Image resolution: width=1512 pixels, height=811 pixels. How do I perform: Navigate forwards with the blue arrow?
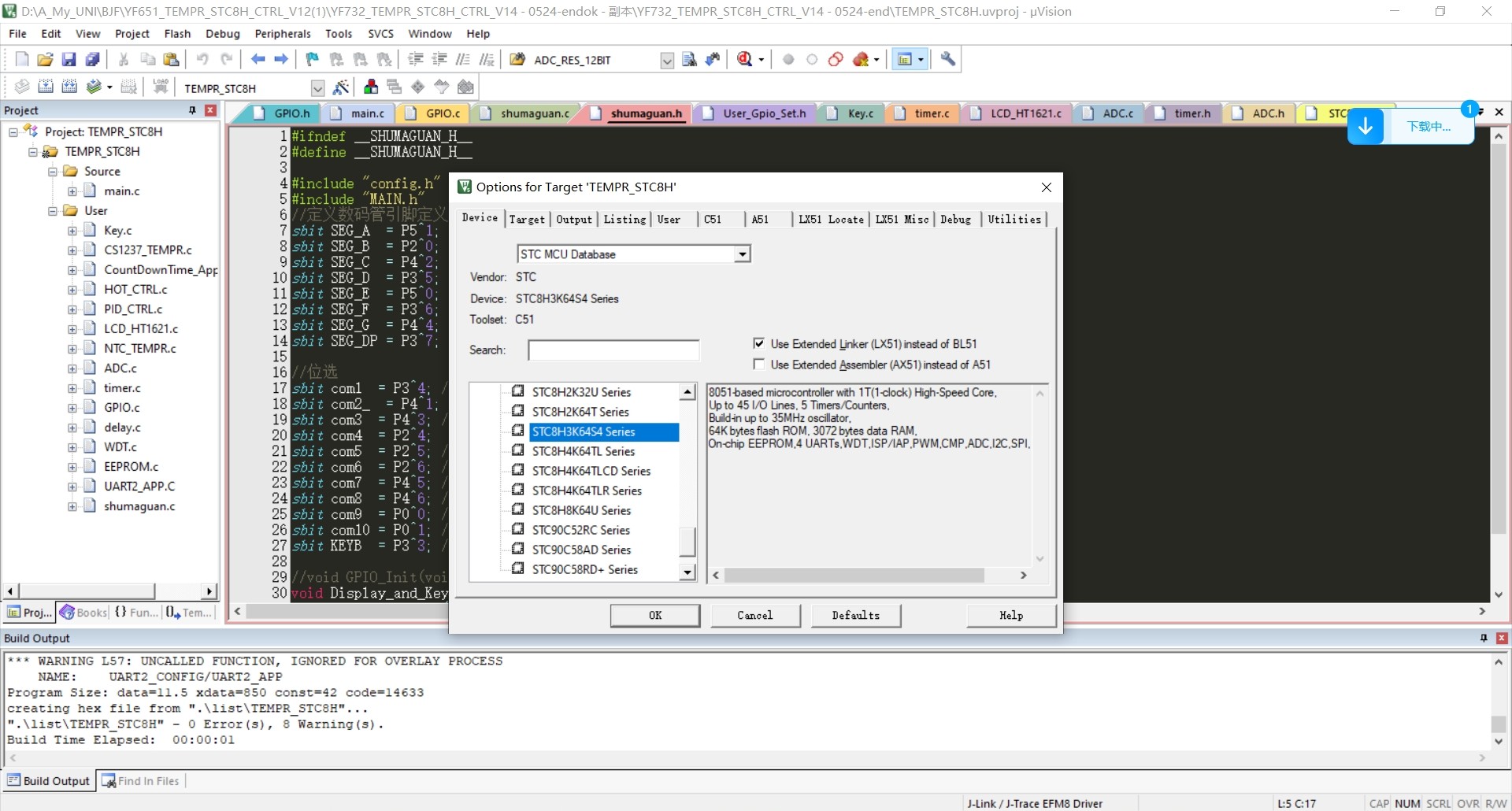(x=281, y=60)
